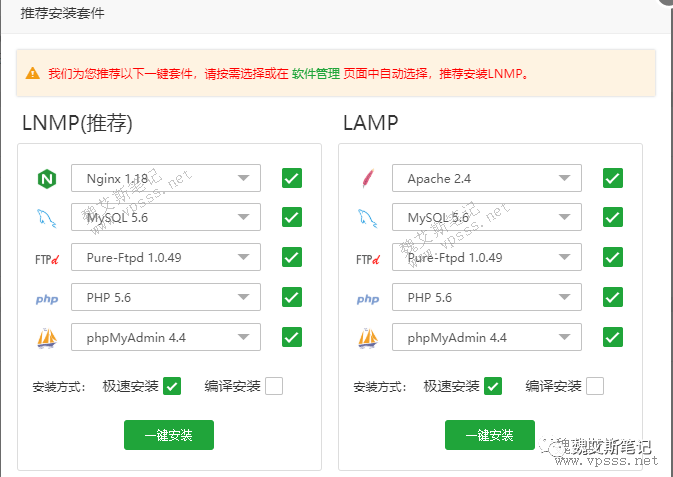Open the Apache 2.4 version dropdown

pos(487,178)
